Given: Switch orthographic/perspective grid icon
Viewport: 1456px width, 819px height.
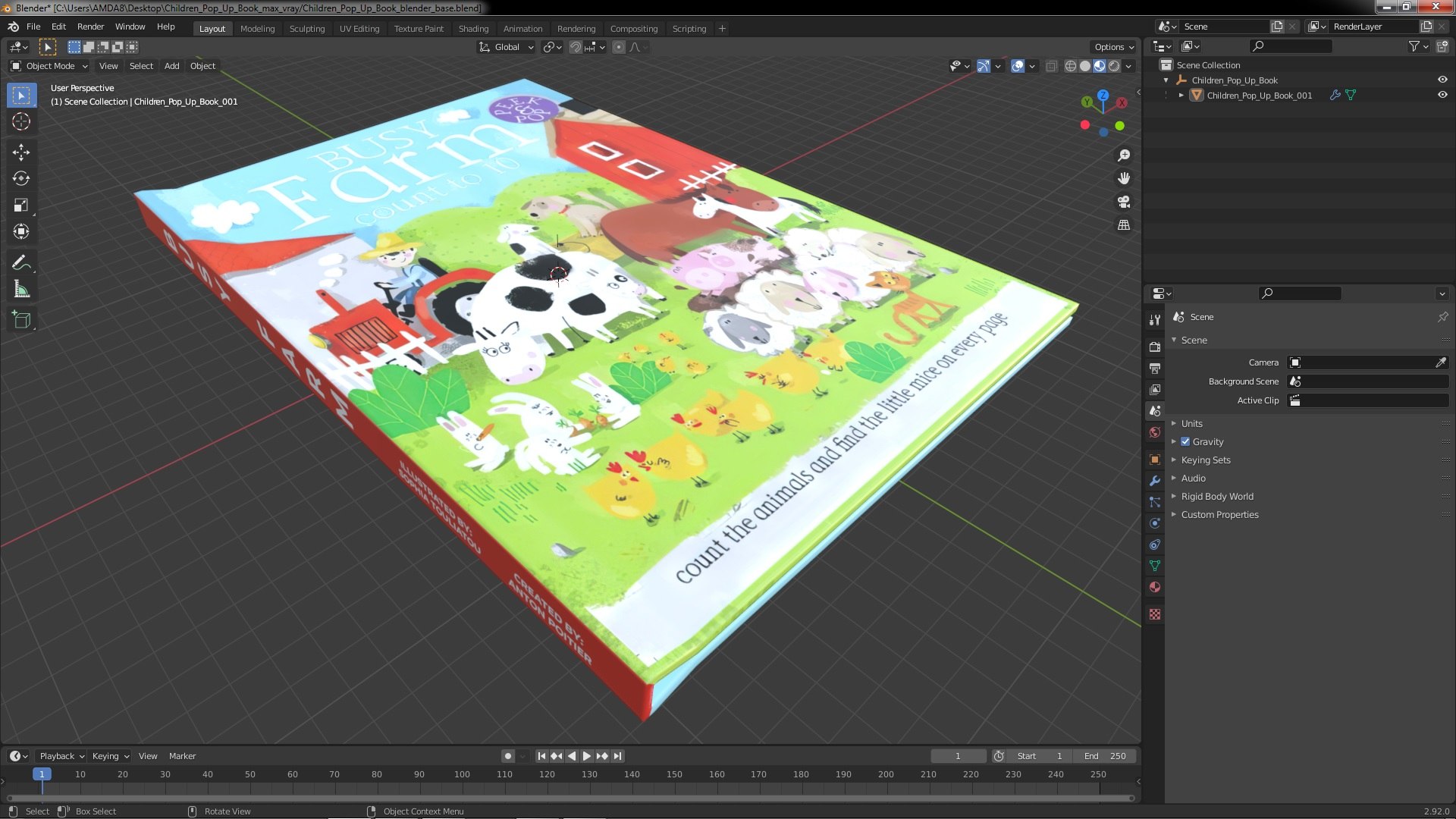Looking at the screenshot, I should pyautogui.click(x=1124, y=225).
